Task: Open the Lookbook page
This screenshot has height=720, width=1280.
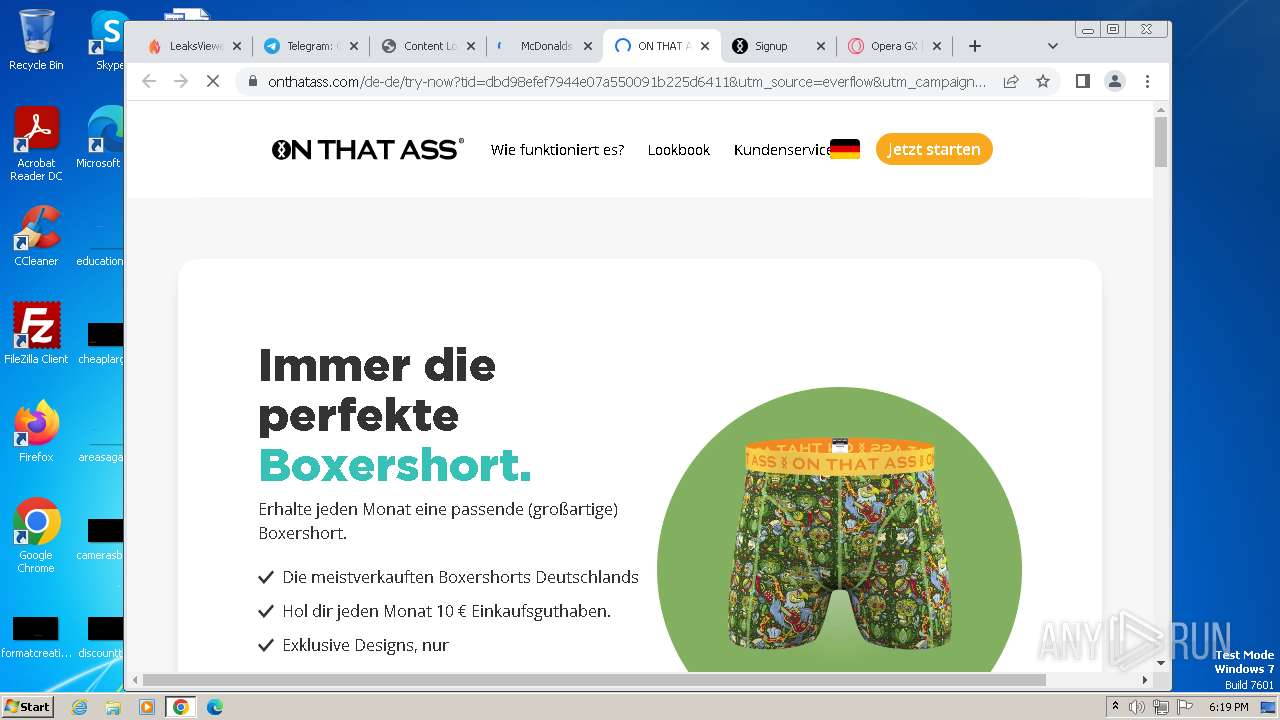Action: [679, 150]
